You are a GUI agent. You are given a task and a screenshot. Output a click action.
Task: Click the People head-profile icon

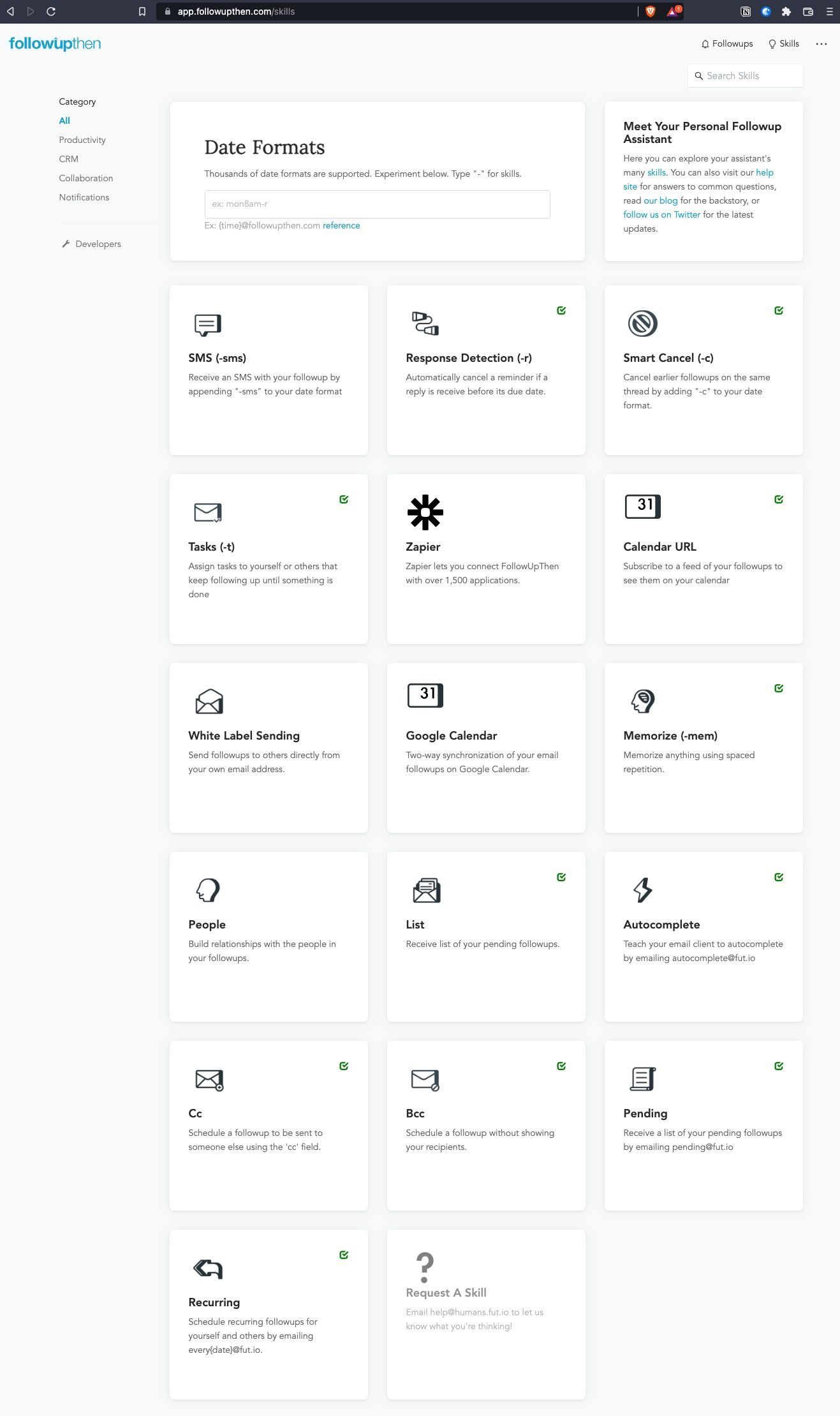(208, 890)
